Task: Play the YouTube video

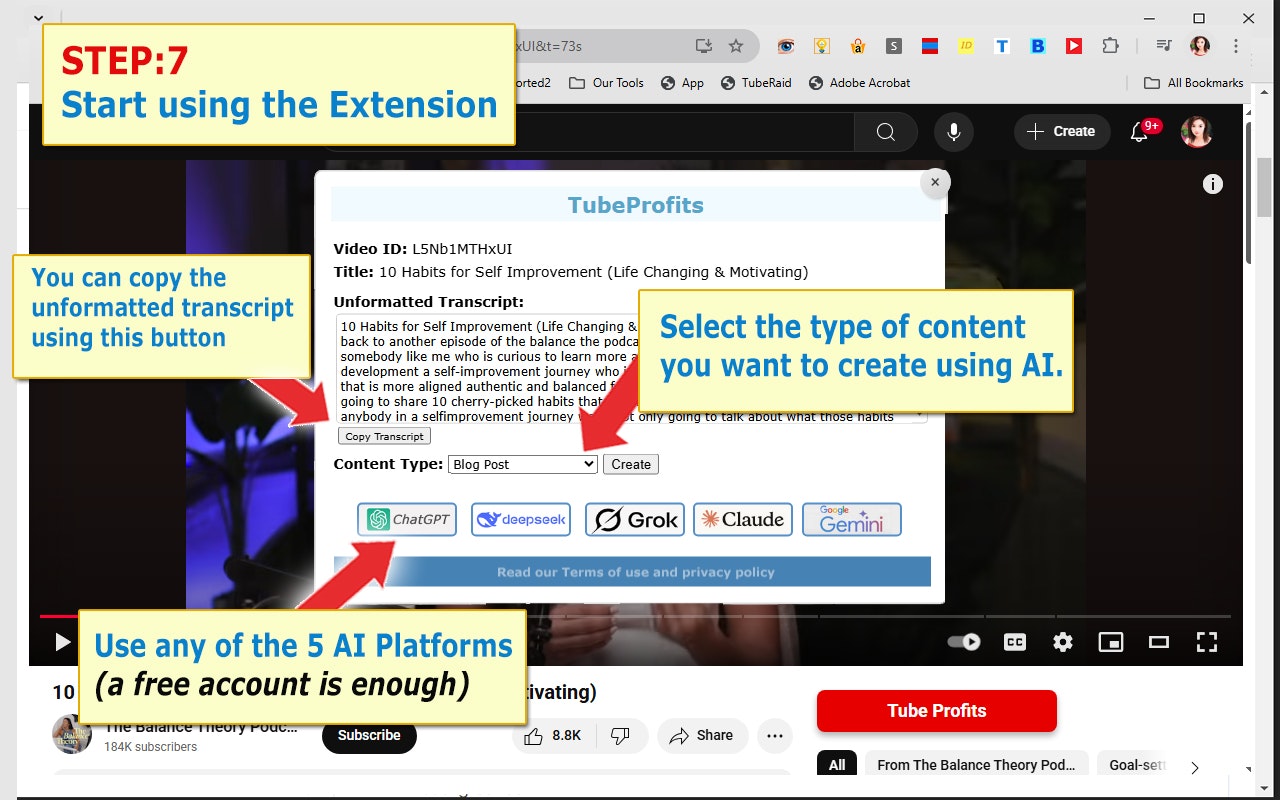Action: click(x=62, y=642)
